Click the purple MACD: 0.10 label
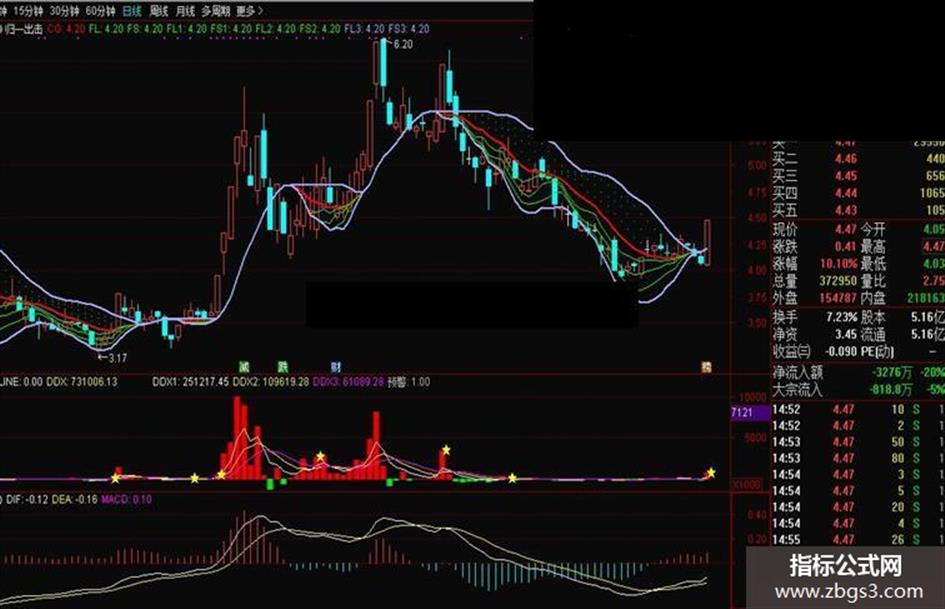 pyautogui.click(x=127, y=499)
